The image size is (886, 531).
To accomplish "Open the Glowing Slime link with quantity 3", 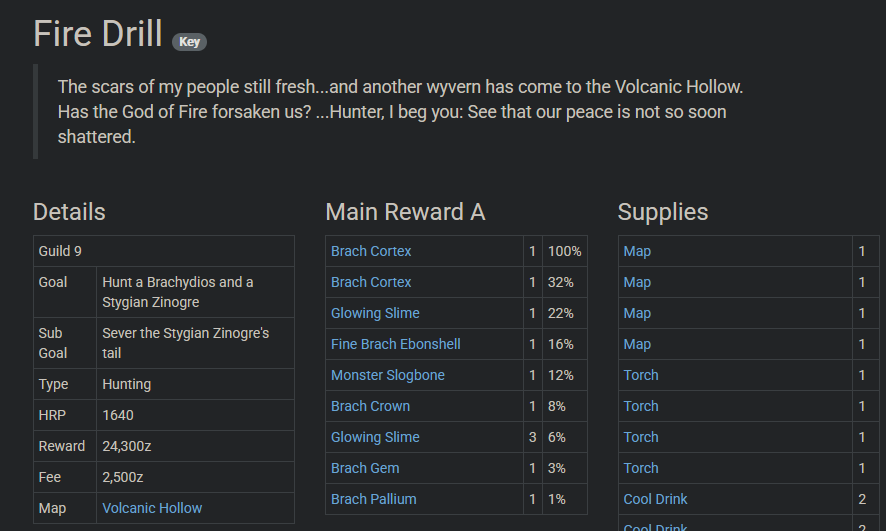I will (375, 437).
